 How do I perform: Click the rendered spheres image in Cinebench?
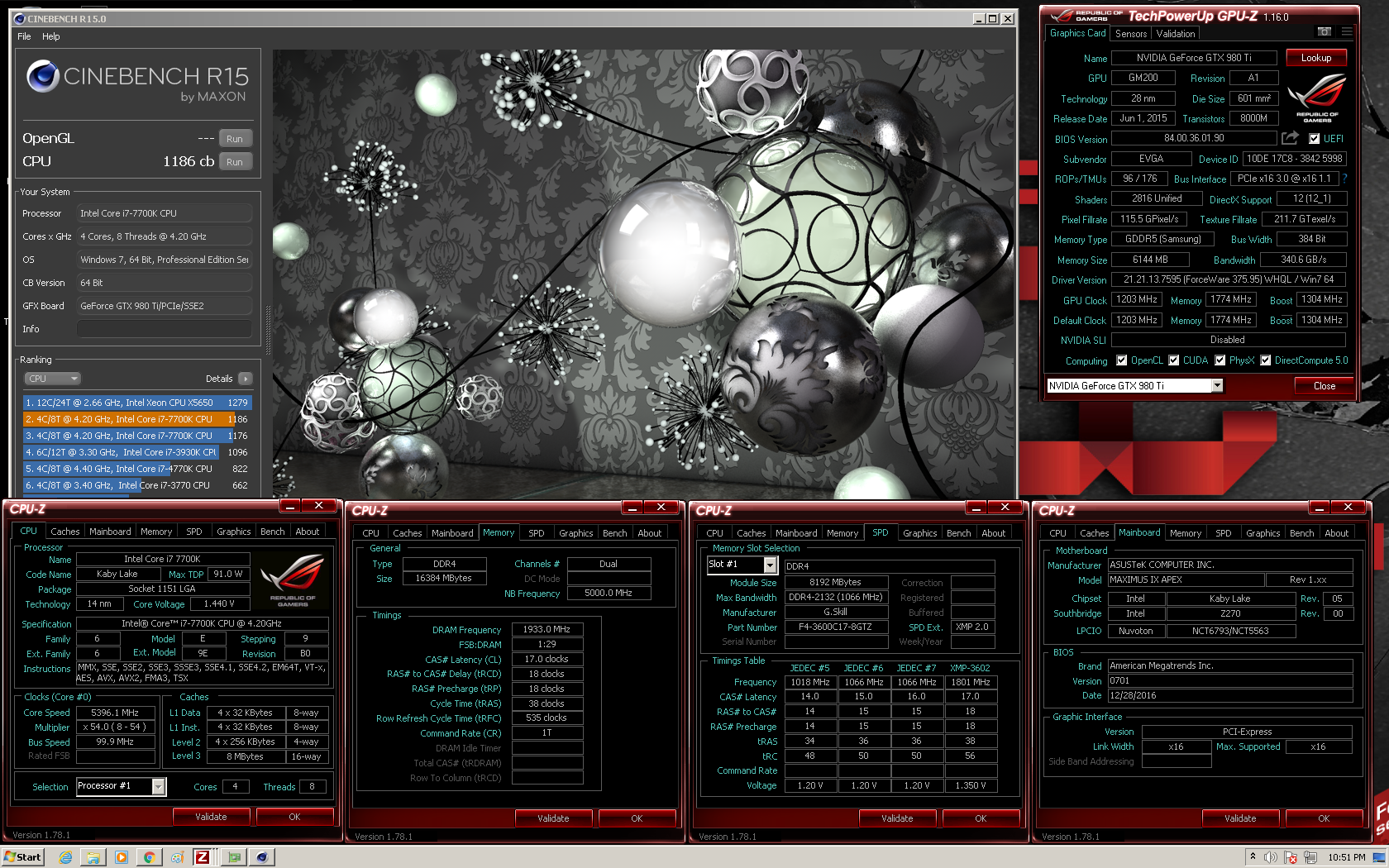pyautogui.click(x=645, y=273)
